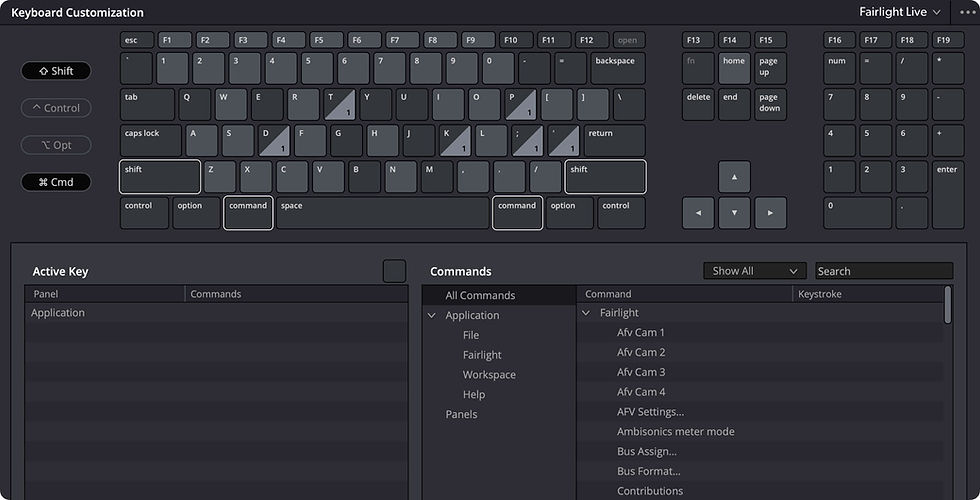Viewport: 980px width, 500px height.
Task: Select Ambisonics meter mode command
Action: click(x=676, y=431)
